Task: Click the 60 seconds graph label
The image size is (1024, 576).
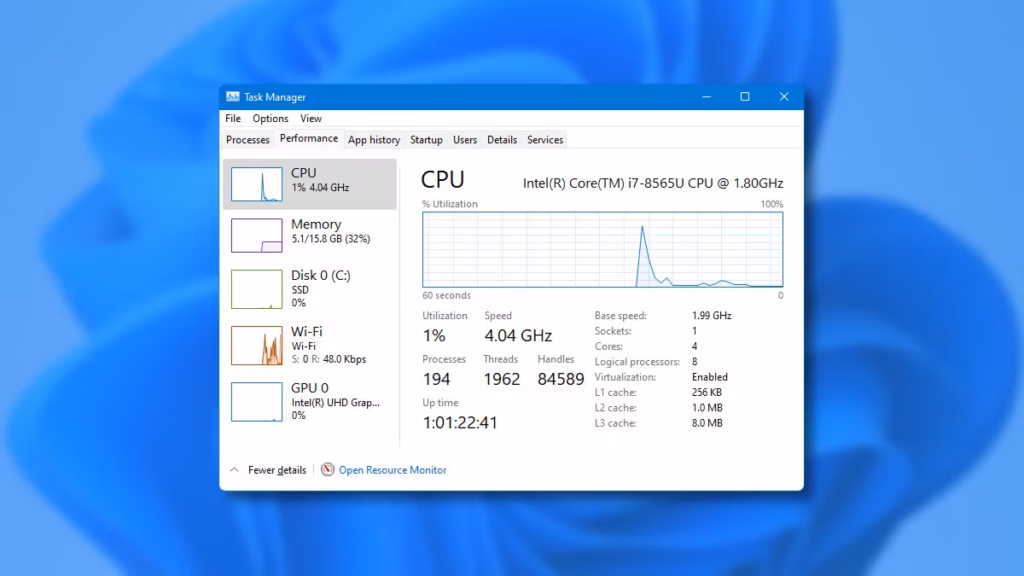Action: coord(446,295)
